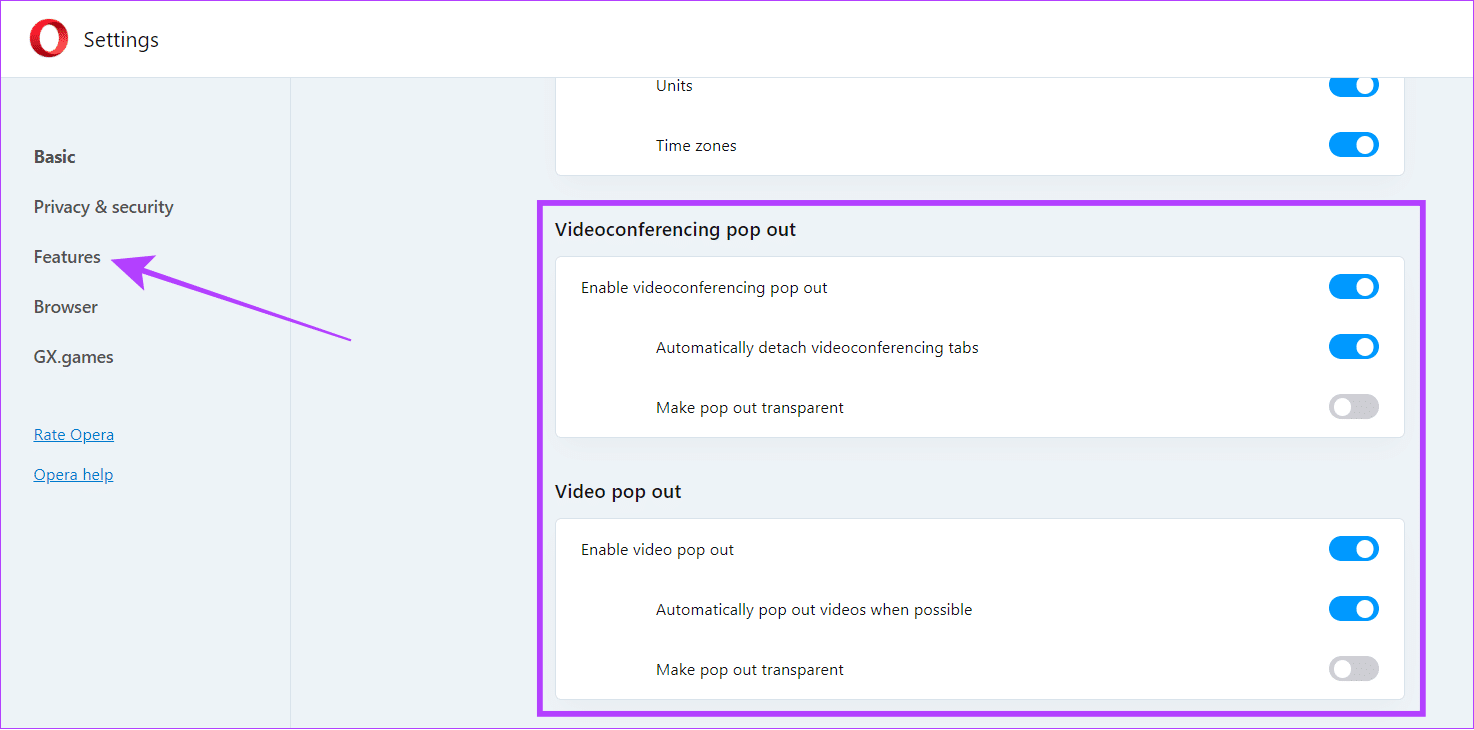Screen dimensions: 1474x730
Task: Click the Enable video pop out label
Action: [x=658, y=550]
